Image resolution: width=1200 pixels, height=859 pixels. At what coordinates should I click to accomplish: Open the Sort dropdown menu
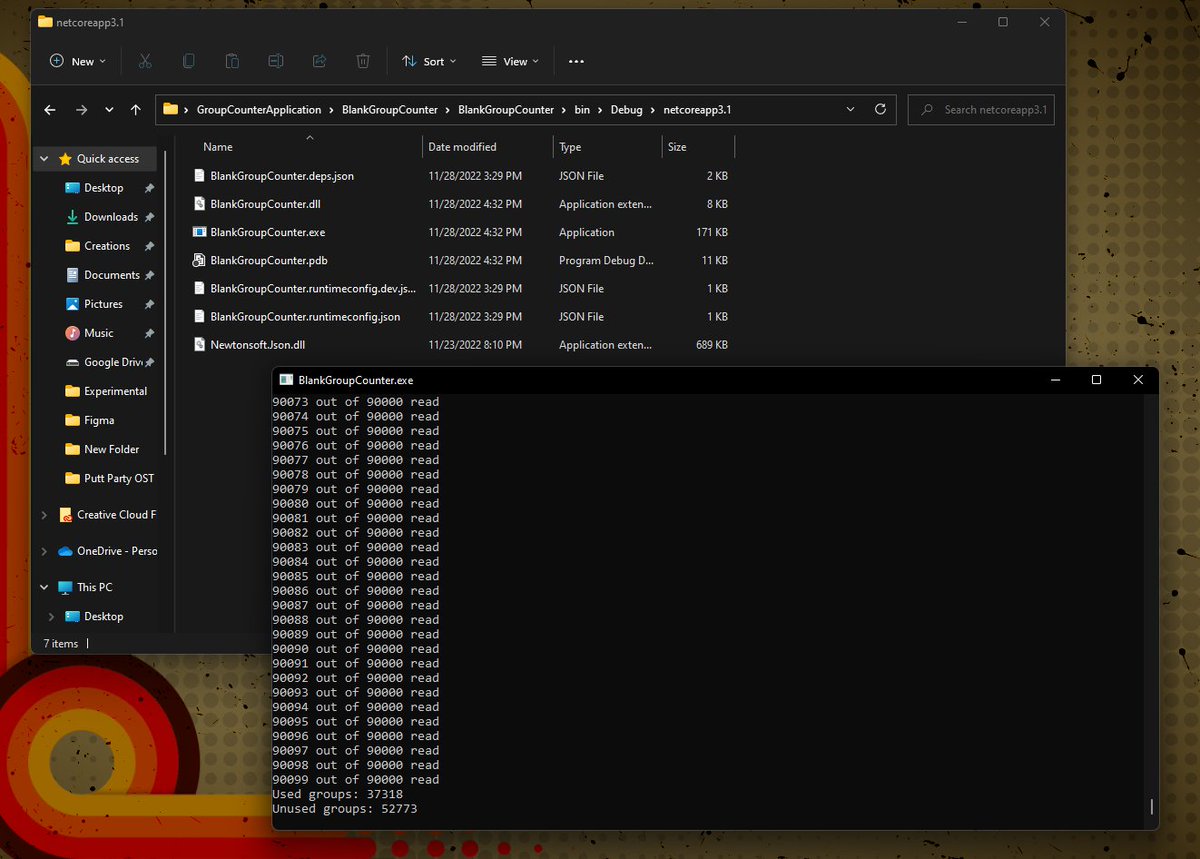point(429,61)
